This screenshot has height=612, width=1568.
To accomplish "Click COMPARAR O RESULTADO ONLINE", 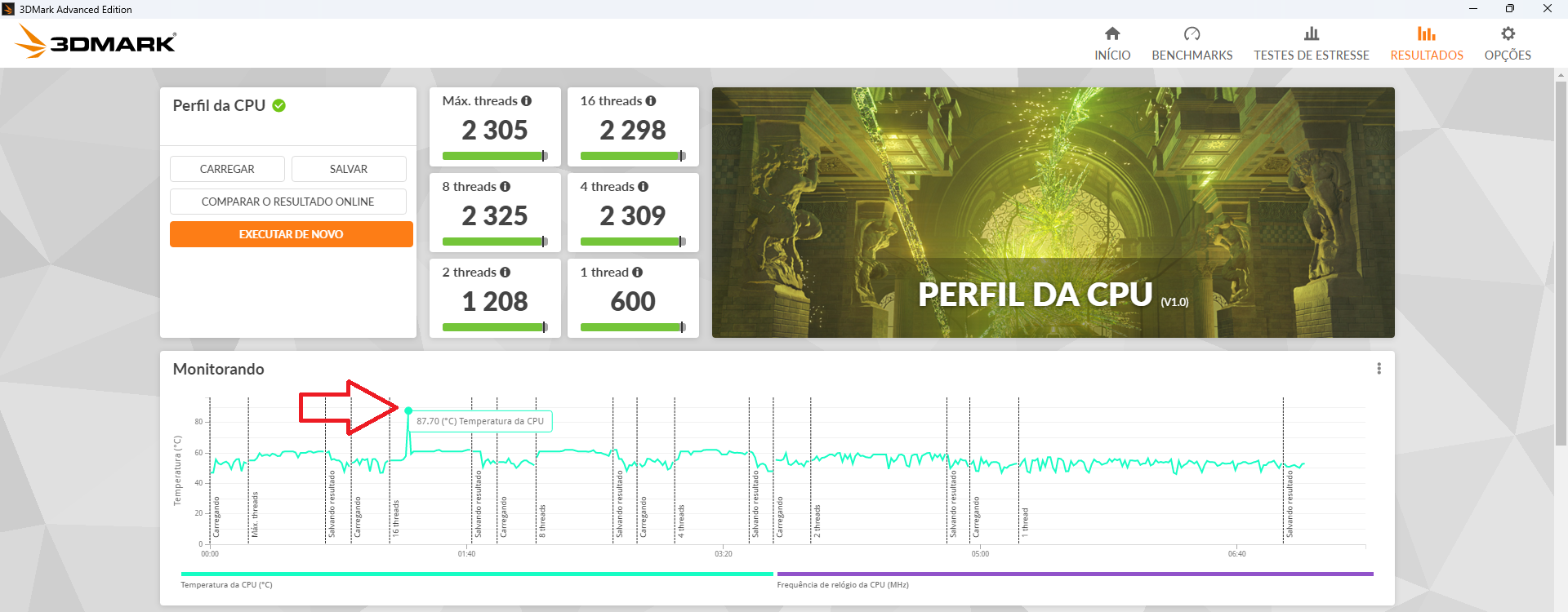I will (288, 202).
